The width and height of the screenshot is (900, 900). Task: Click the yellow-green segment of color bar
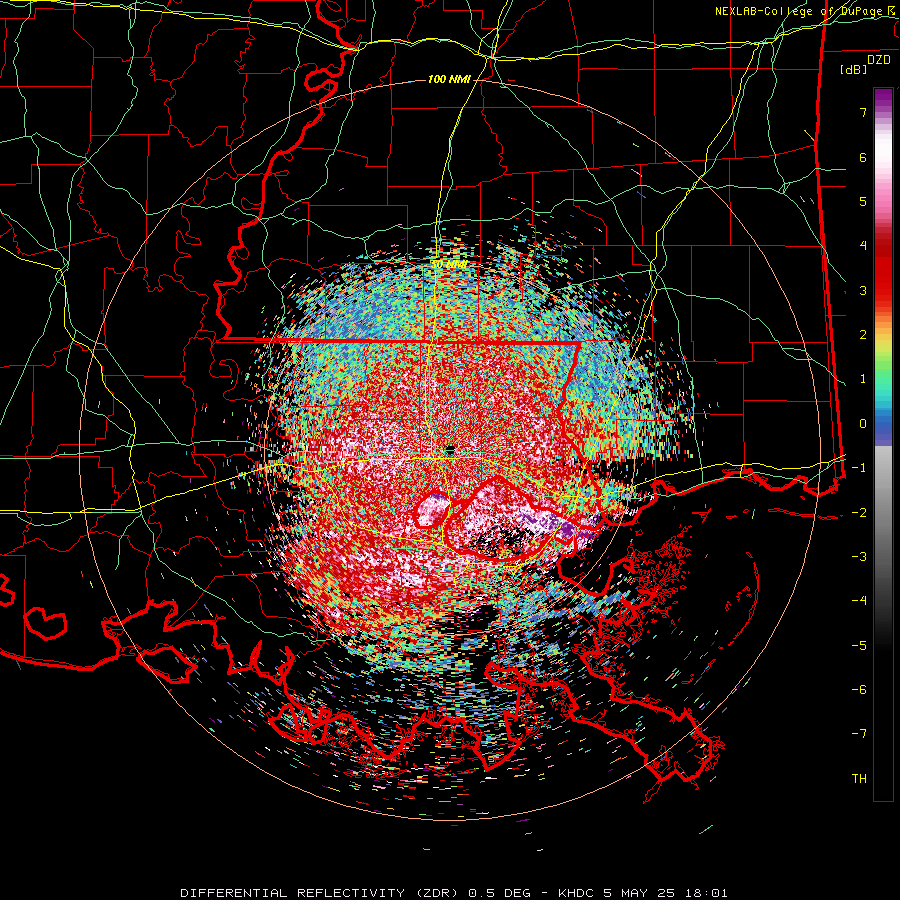coord(883,350)
